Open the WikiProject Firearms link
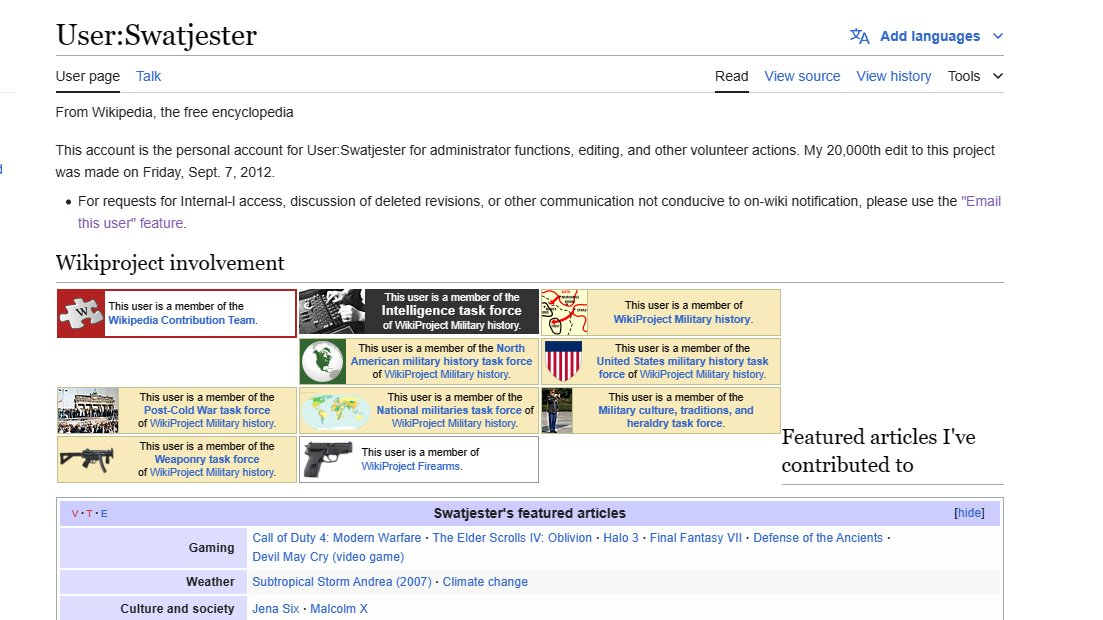Viewport: 1103px width, 620px height. click(411, 466)
